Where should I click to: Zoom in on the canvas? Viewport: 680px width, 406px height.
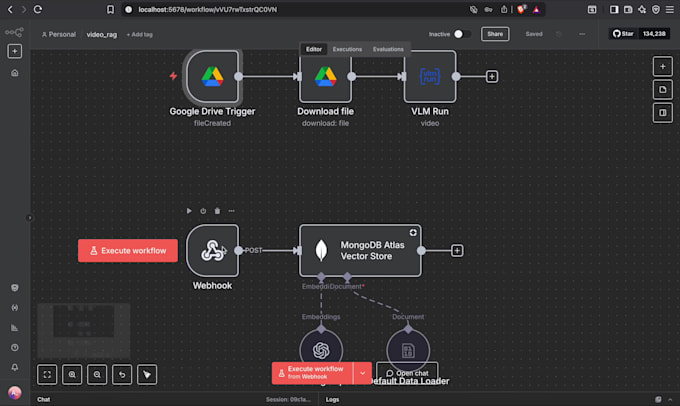pos(72,374)
